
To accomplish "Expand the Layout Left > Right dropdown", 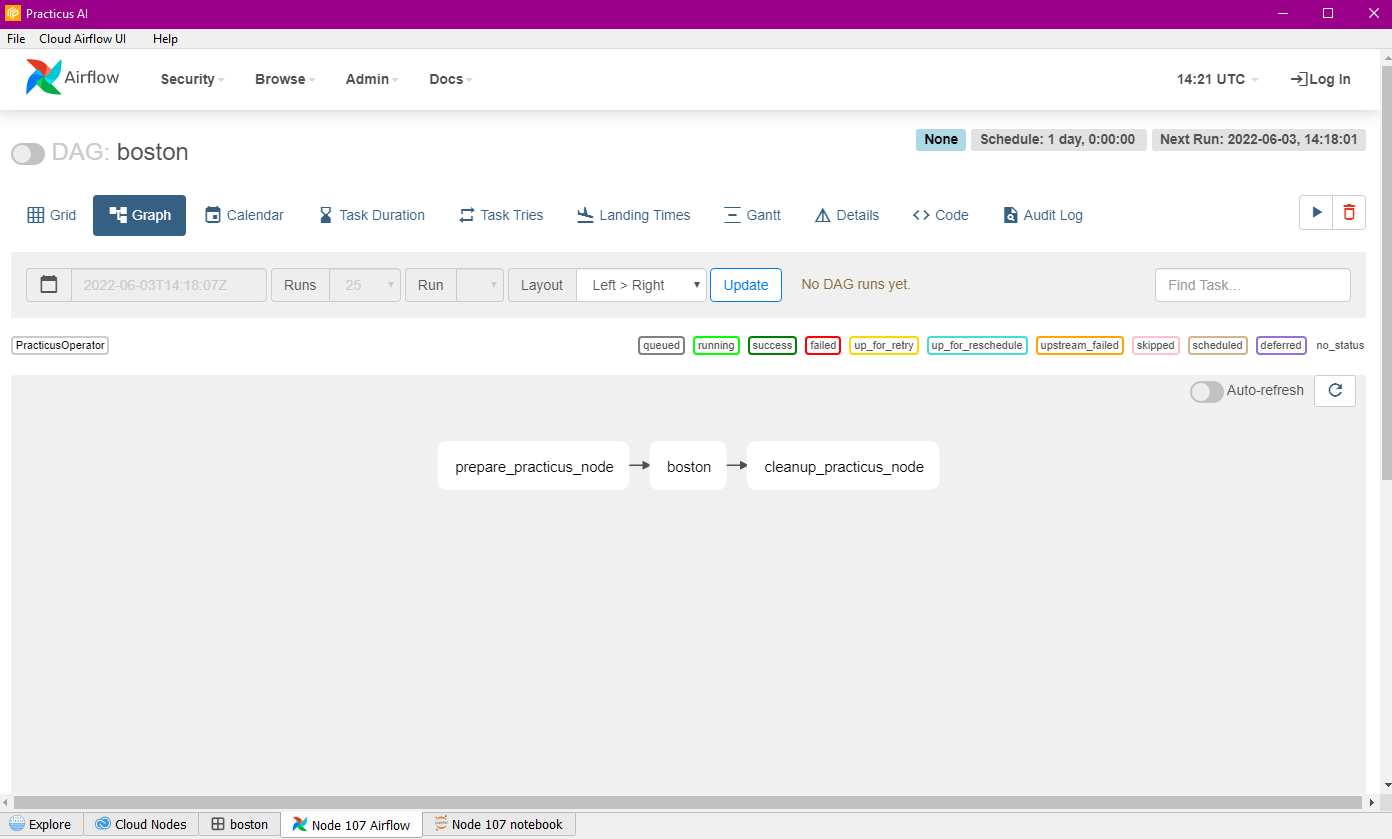I will click(641, 285).
